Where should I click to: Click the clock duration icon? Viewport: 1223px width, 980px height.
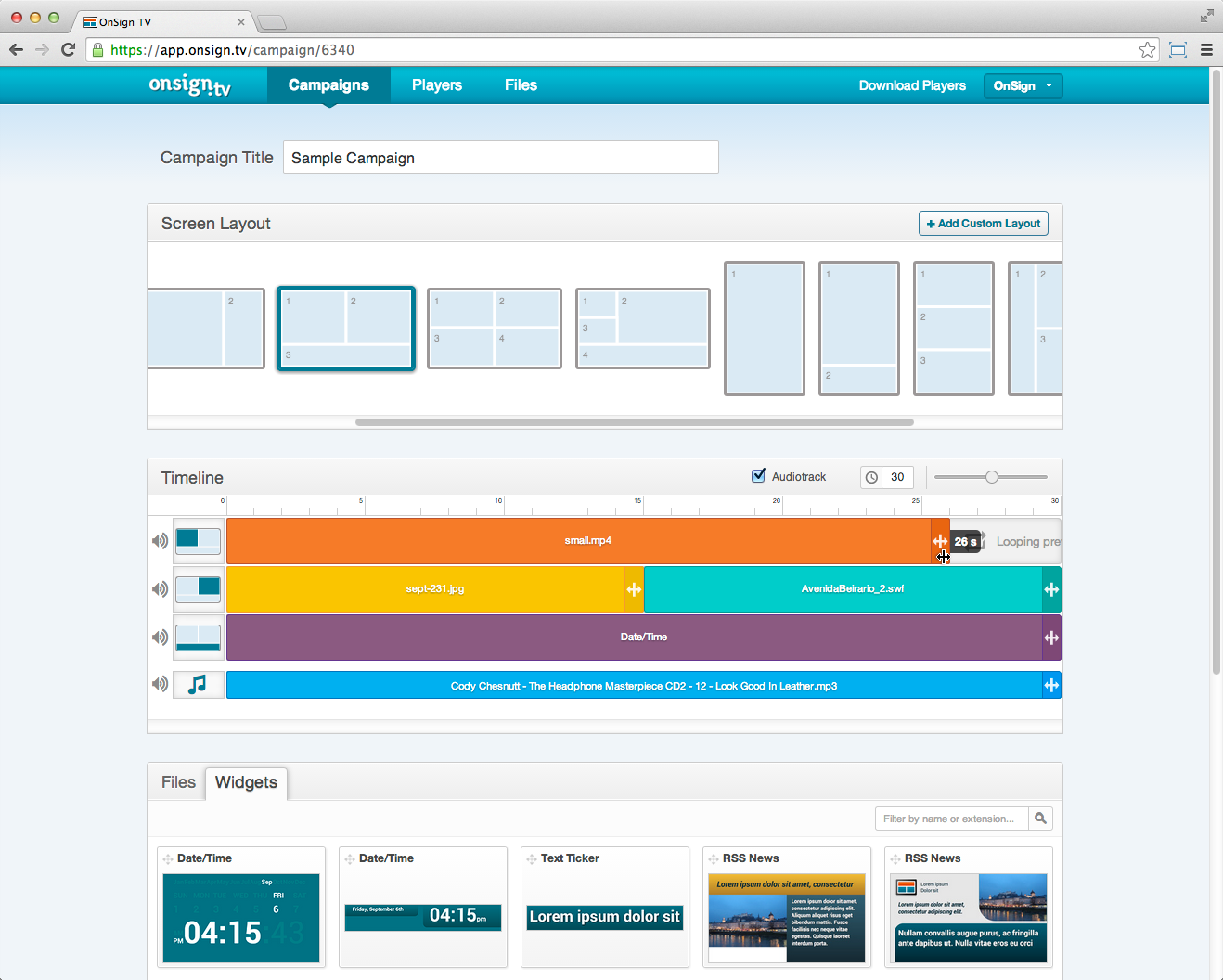click(x=871, y=477)
